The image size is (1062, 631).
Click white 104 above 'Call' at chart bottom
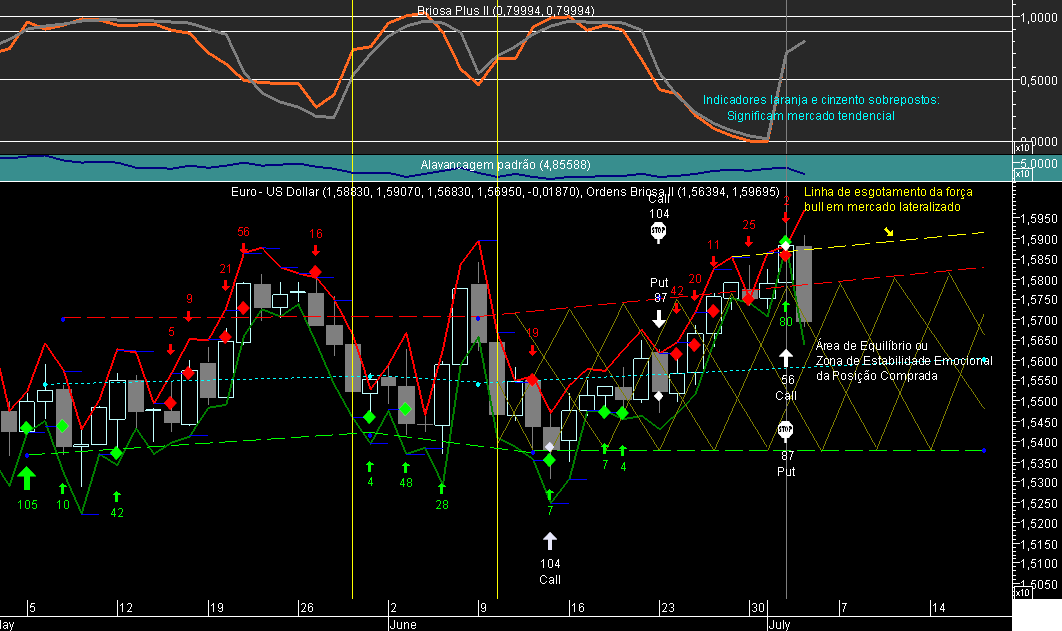coord(550,564)
